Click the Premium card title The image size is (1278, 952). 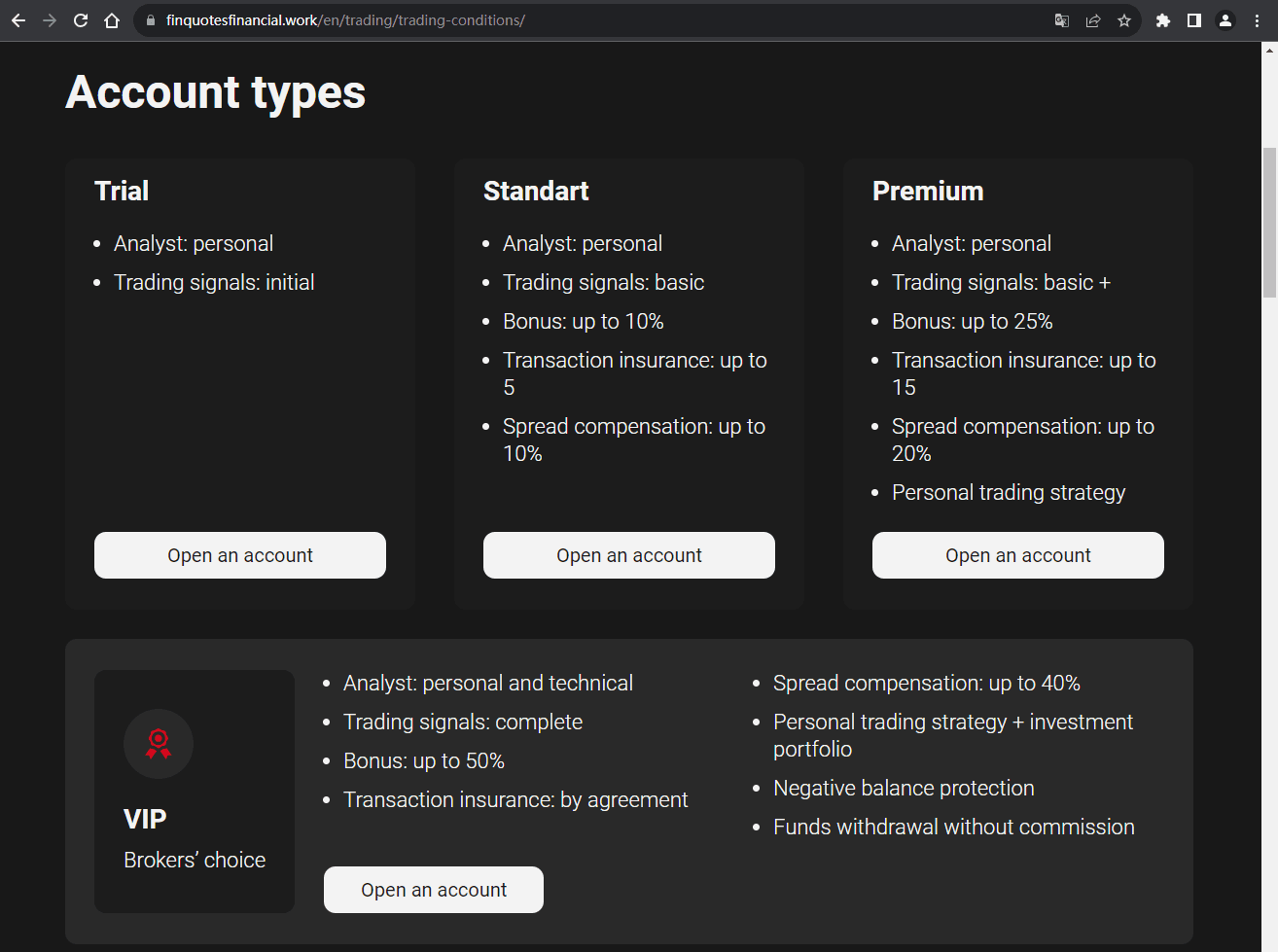(928, 191)
